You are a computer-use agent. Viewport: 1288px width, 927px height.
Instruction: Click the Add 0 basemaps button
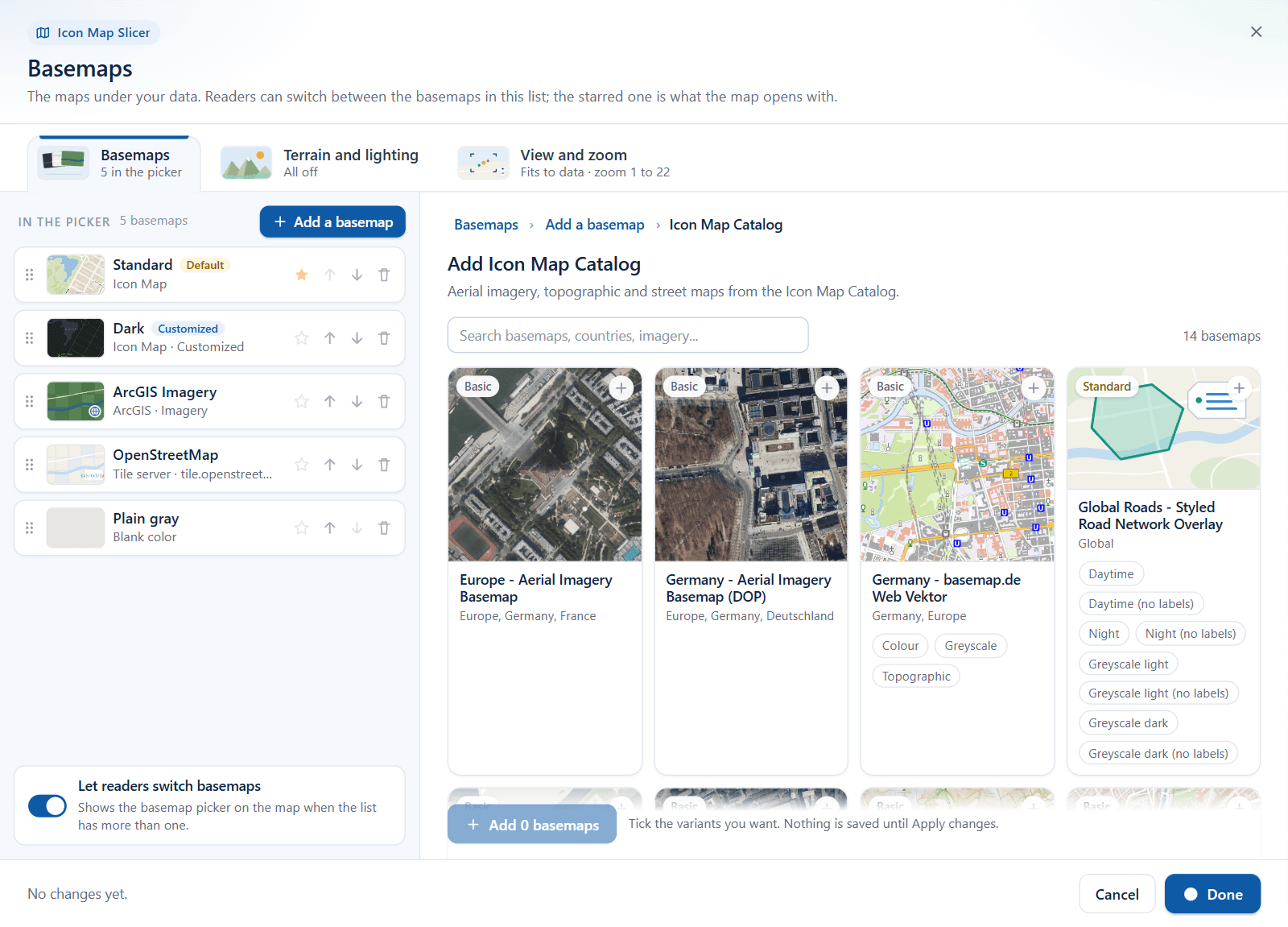tap(532, 825)
